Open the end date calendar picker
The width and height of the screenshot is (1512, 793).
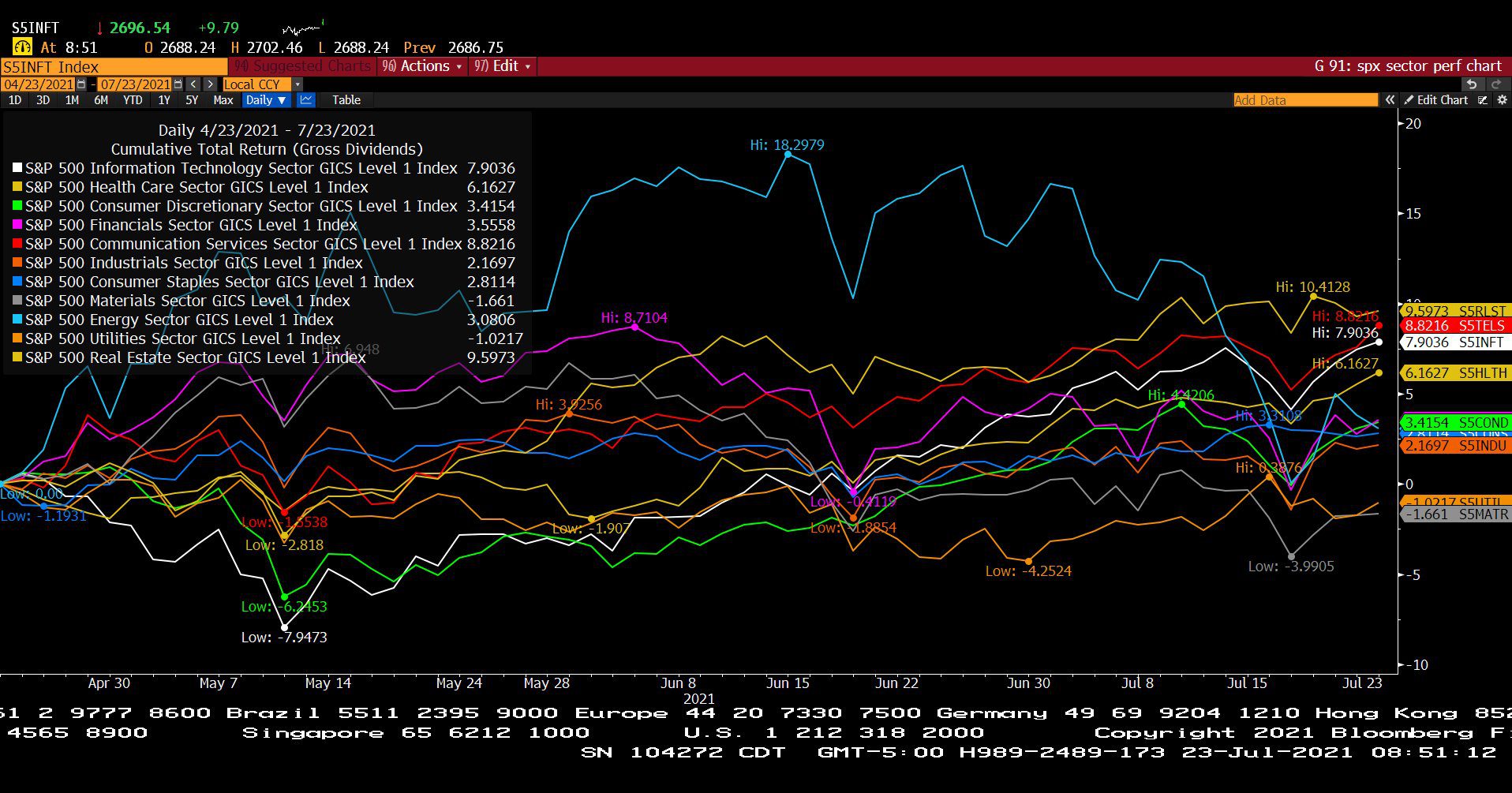coord(178,84)
